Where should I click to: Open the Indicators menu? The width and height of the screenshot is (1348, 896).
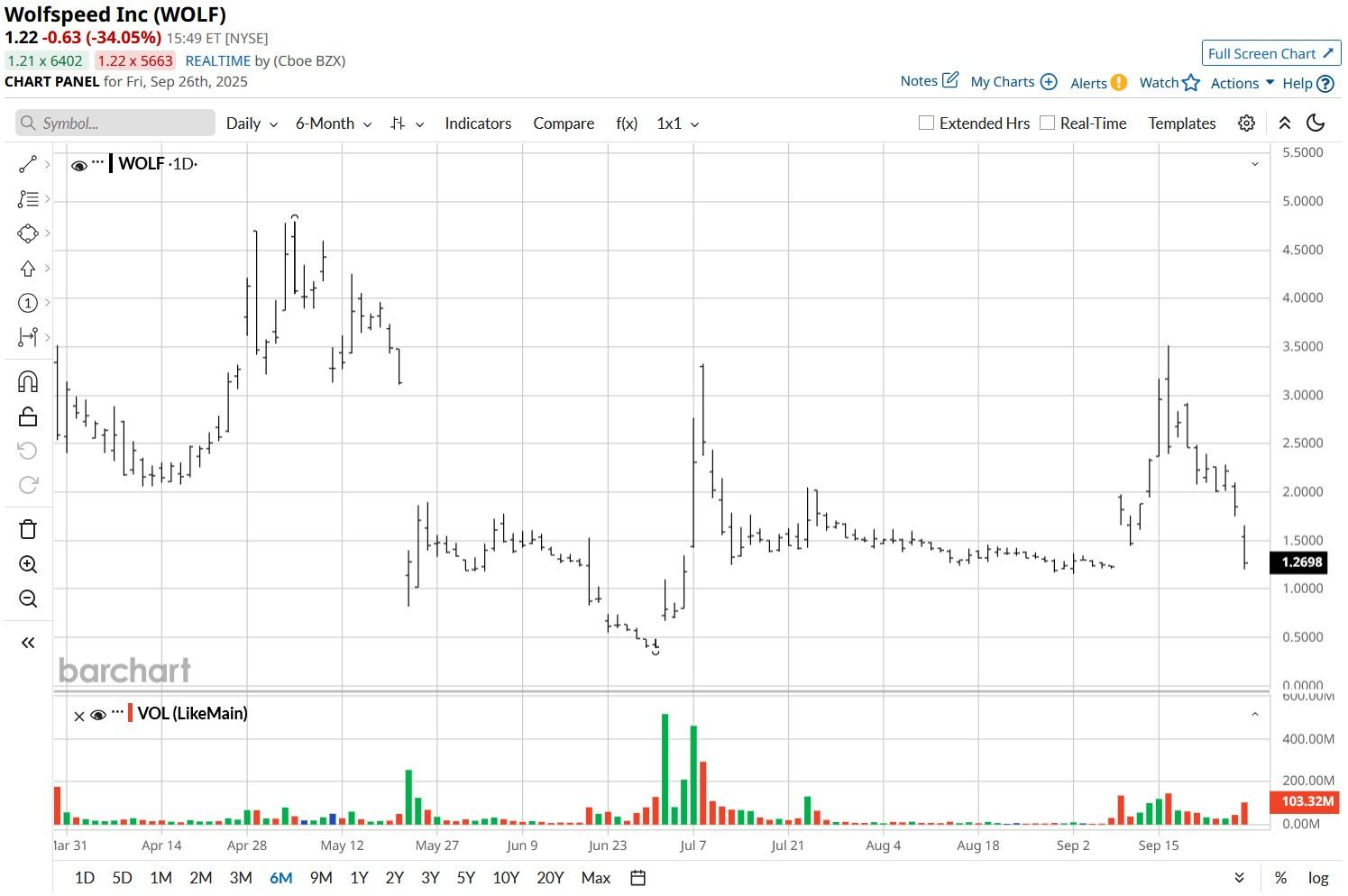pyautogui.click(x=478, y=123)
